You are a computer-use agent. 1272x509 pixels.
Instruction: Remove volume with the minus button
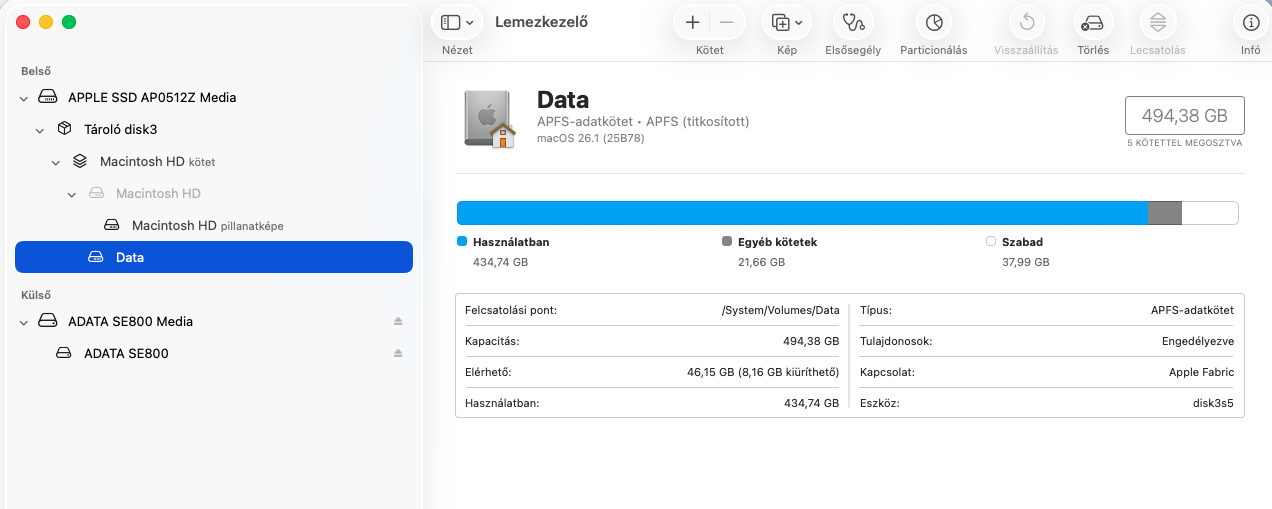(727, 22)
